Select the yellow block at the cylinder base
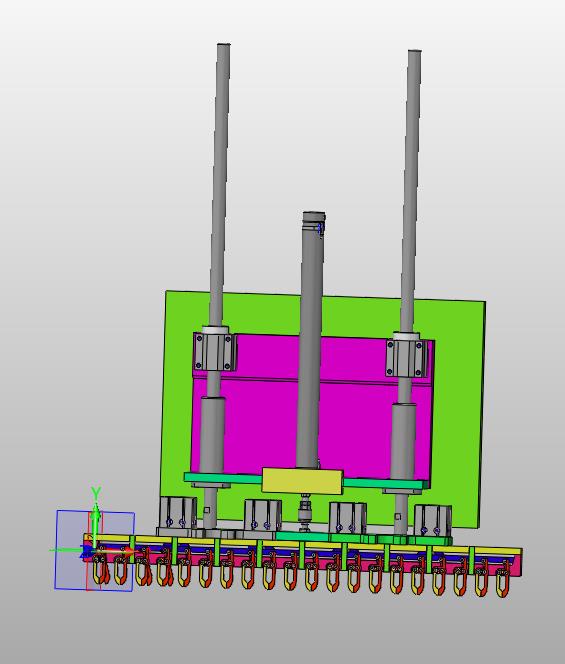The image size is (565, 664). coord(302,481)
